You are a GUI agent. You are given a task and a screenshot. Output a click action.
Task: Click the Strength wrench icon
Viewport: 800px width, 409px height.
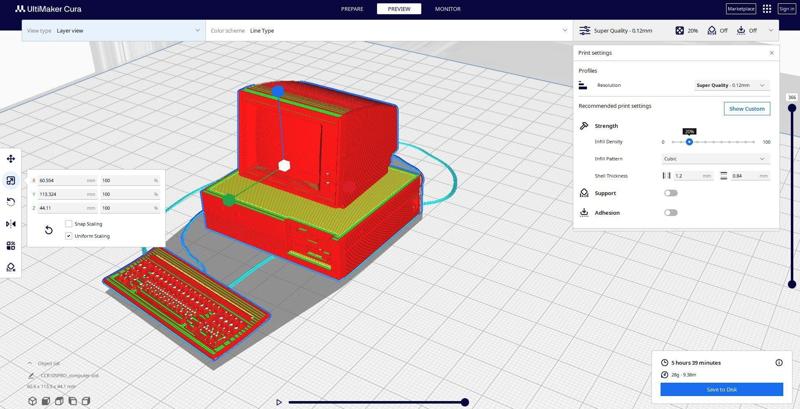[584, 125]
